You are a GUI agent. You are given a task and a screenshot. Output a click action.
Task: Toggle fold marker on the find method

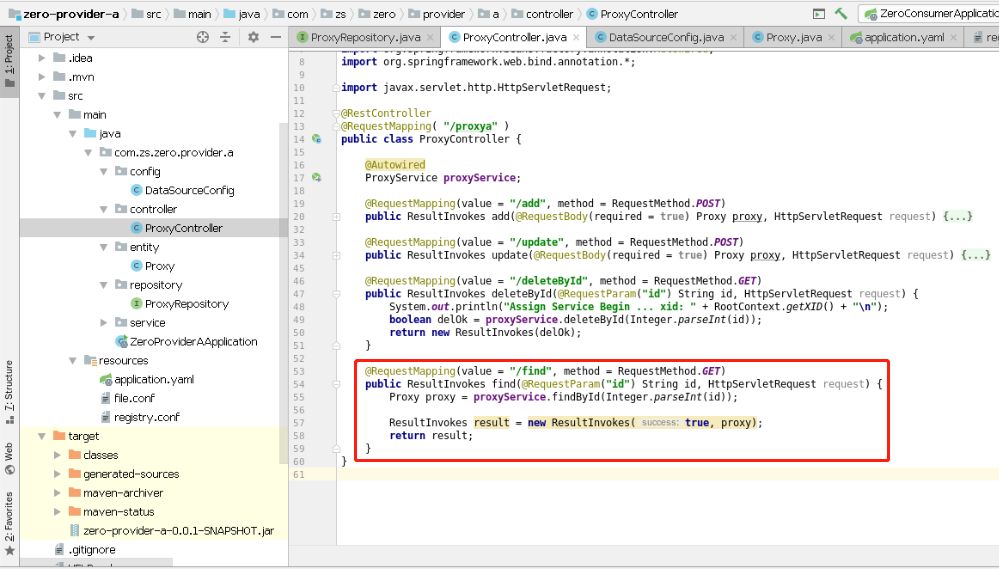[x=336, y=384]
